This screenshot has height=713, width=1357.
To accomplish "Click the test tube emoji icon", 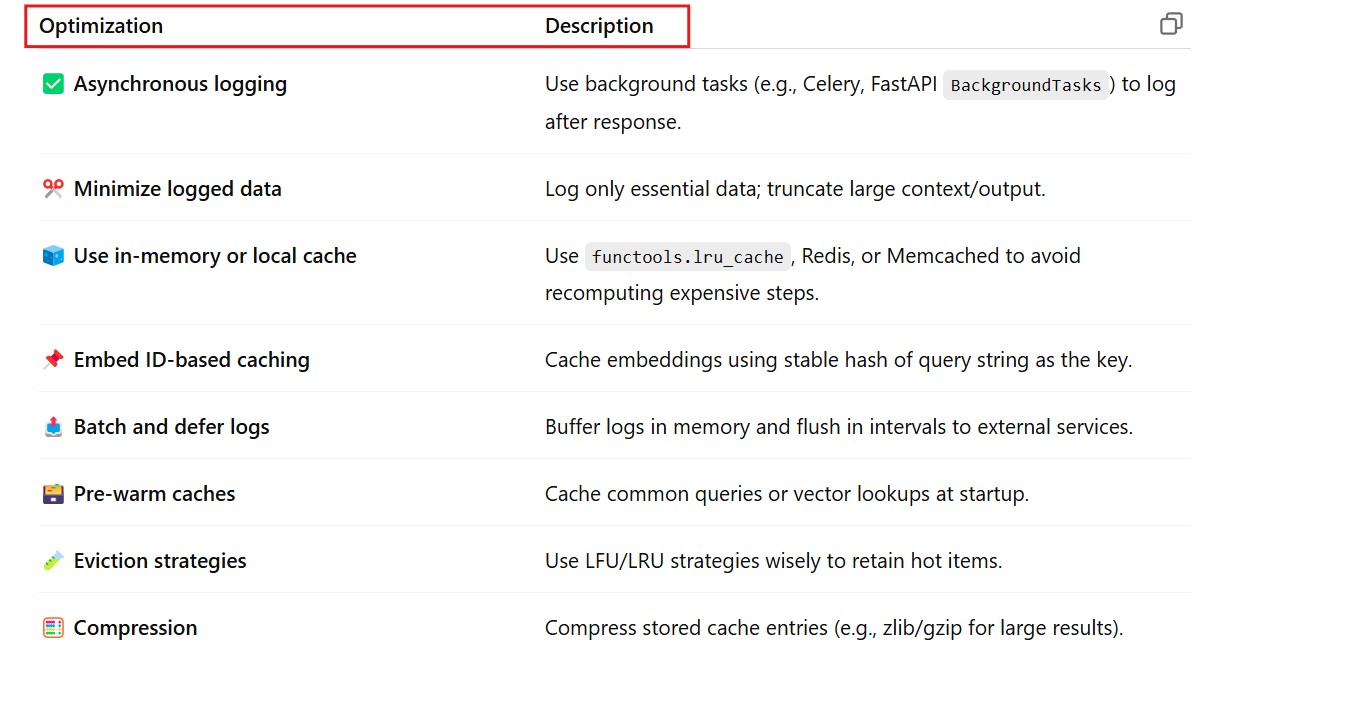I will [x=53, y=561].
